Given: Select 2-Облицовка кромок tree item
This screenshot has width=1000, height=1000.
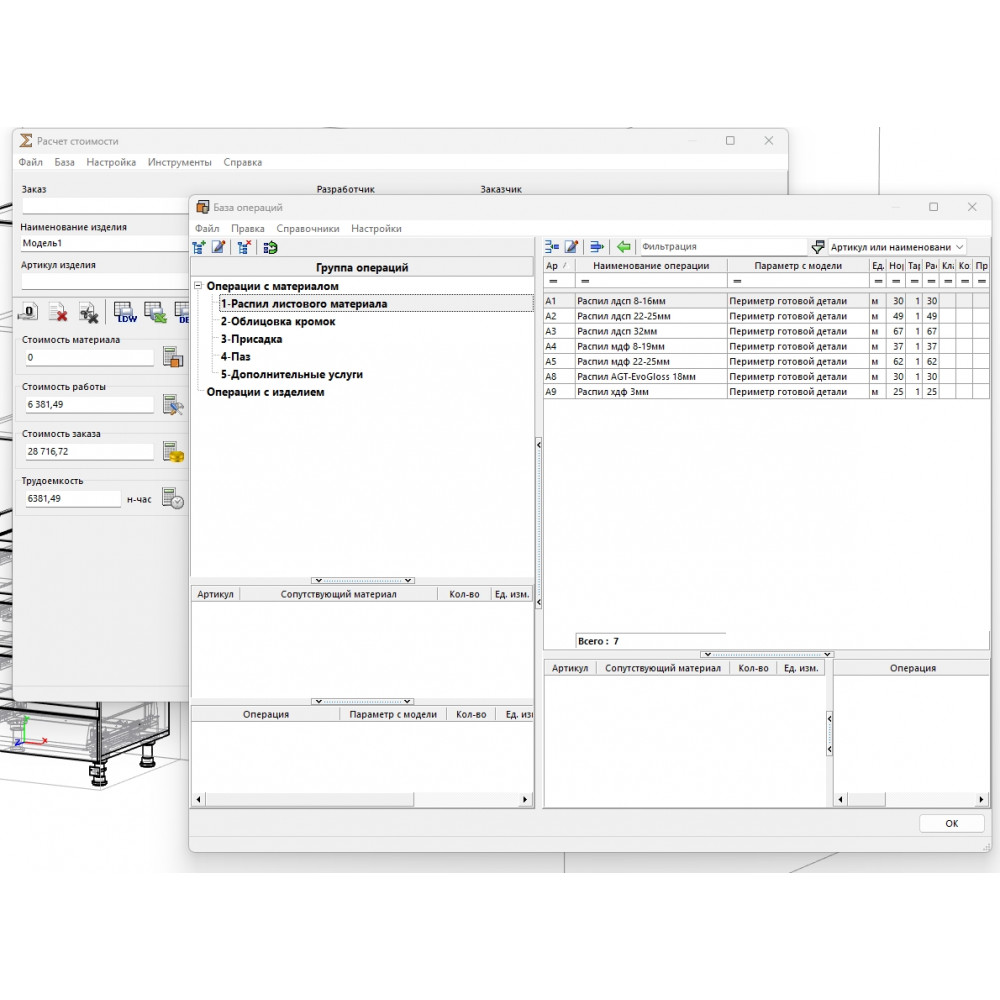Looking at the screenshot, I should [278, 321].
